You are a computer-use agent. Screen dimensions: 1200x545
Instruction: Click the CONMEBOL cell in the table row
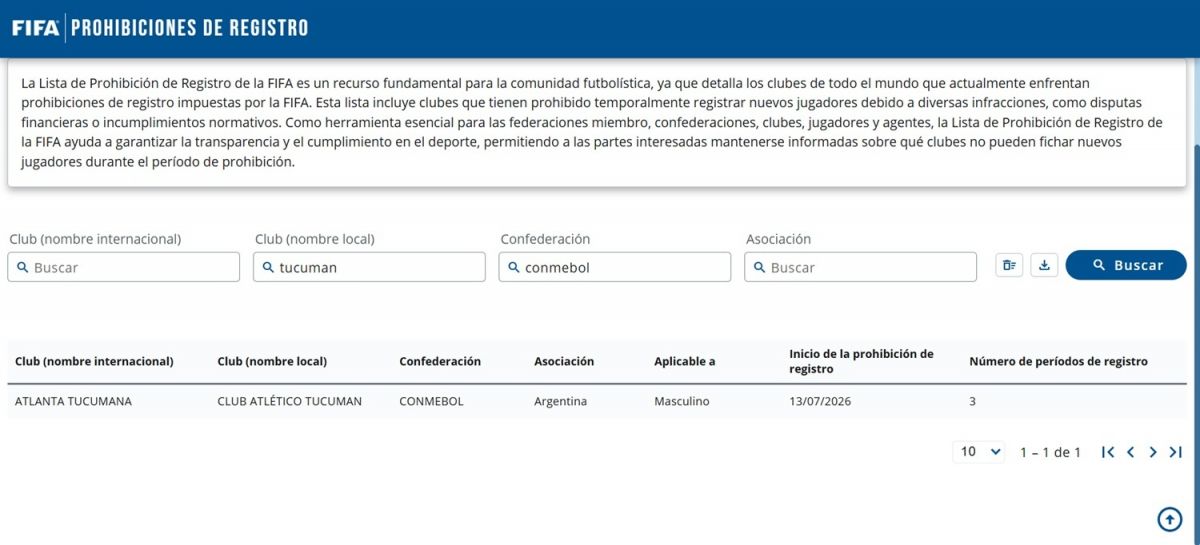431,401
